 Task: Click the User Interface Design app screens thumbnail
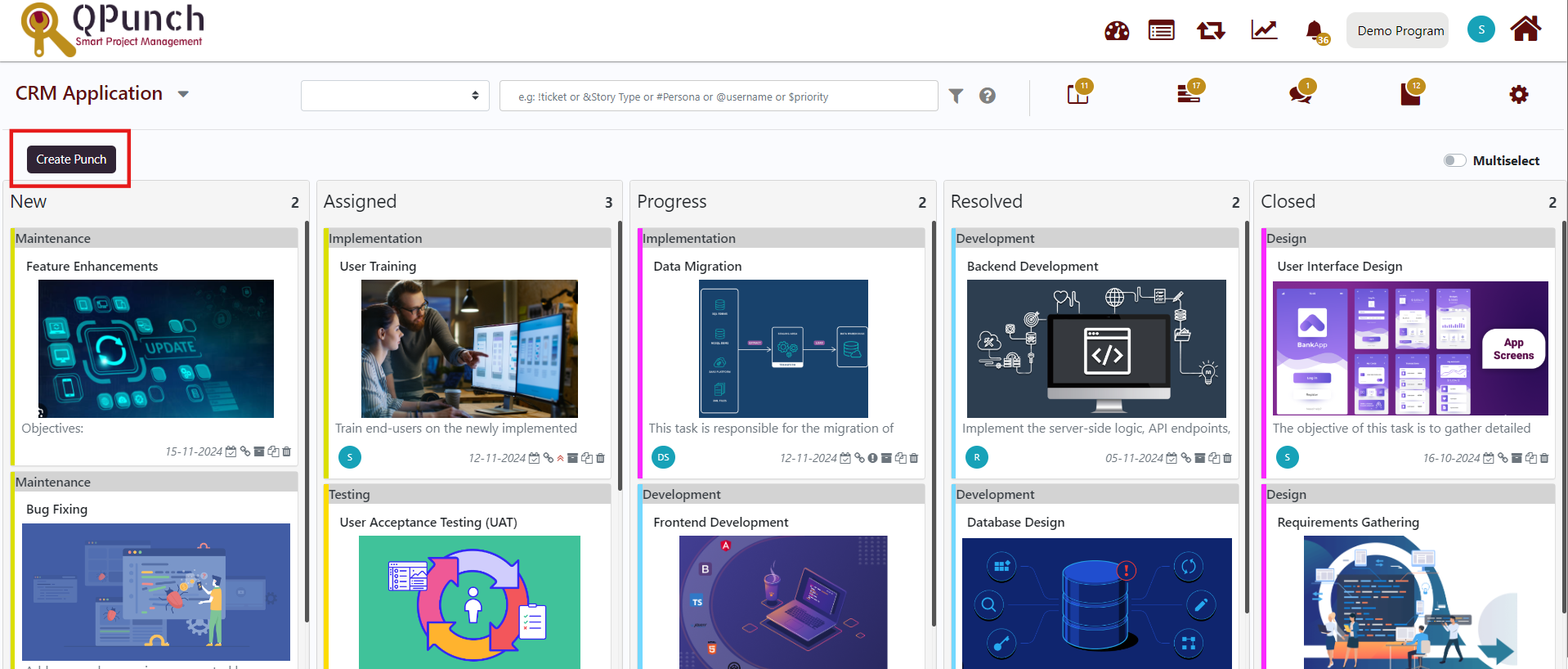coord(1410,348)
